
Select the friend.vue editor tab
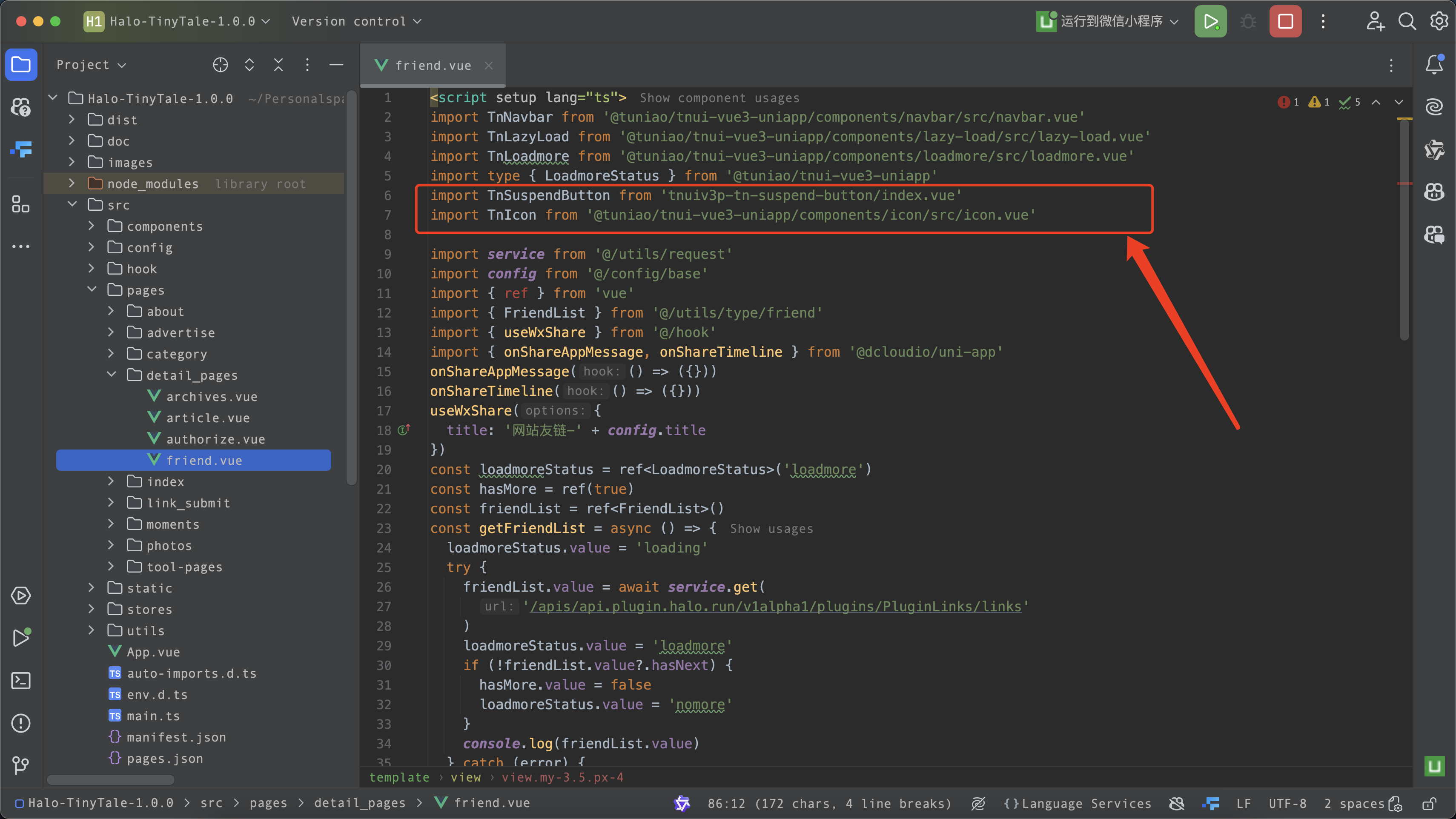pos(433,66)
